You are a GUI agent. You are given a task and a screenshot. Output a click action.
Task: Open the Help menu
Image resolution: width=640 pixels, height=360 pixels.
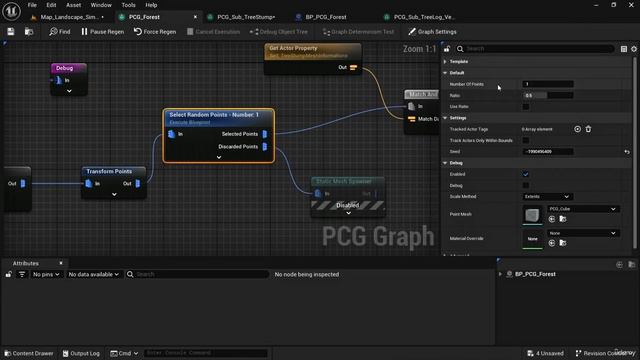point(151,5)
